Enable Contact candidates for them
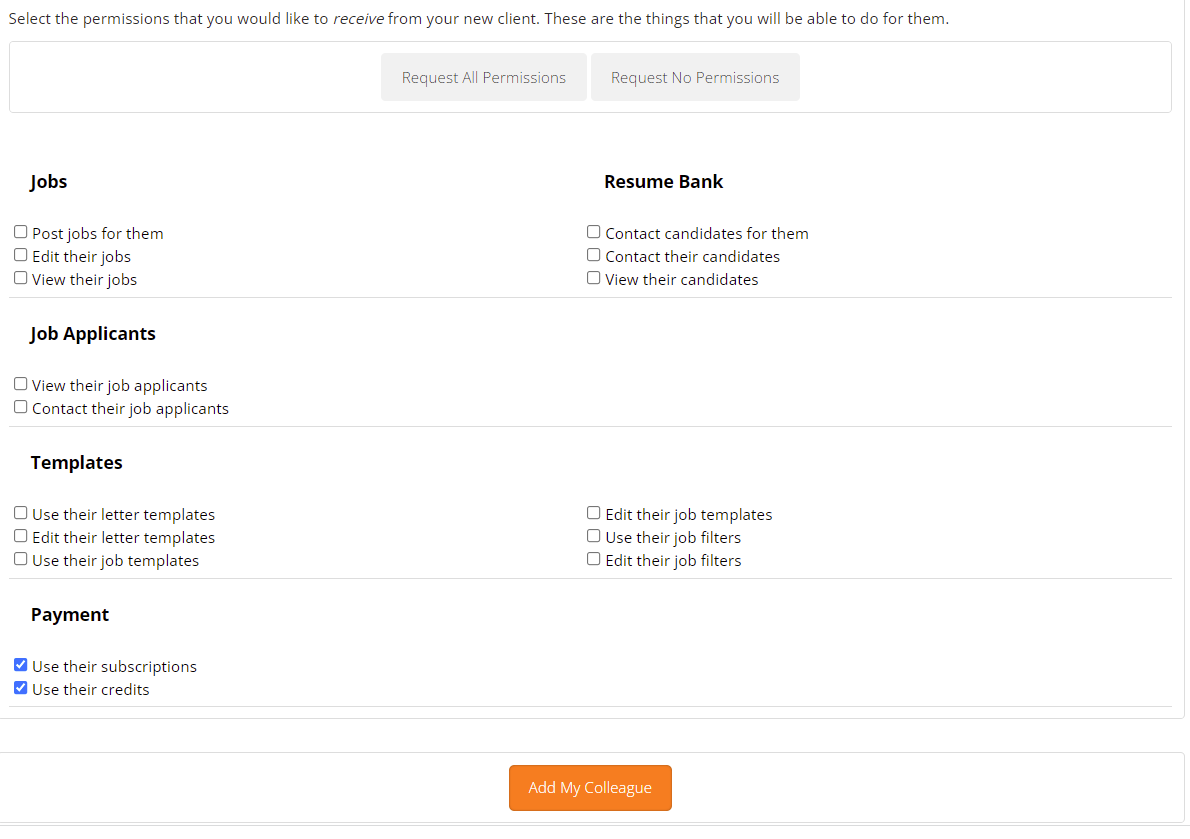 click(x=593, y=232)
